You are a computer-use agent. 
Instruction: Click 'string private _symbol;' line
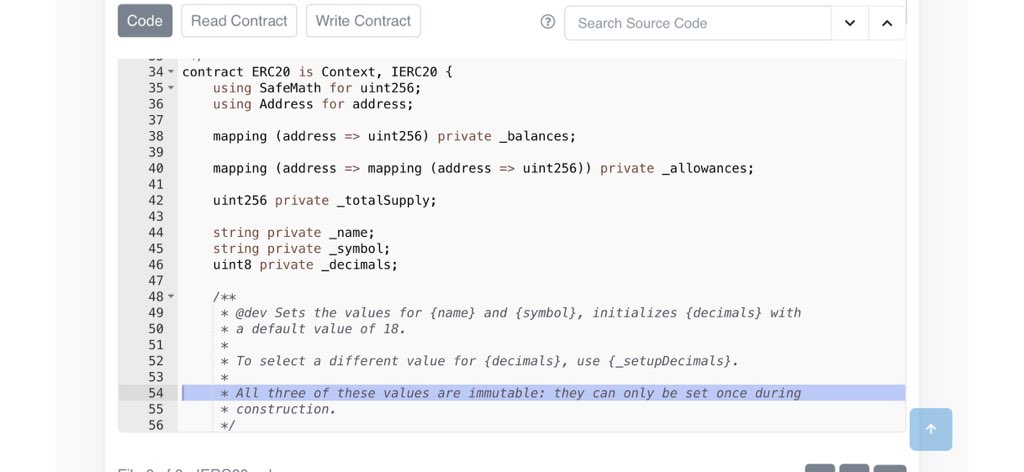pyautogui.click(x=302, y=249)
